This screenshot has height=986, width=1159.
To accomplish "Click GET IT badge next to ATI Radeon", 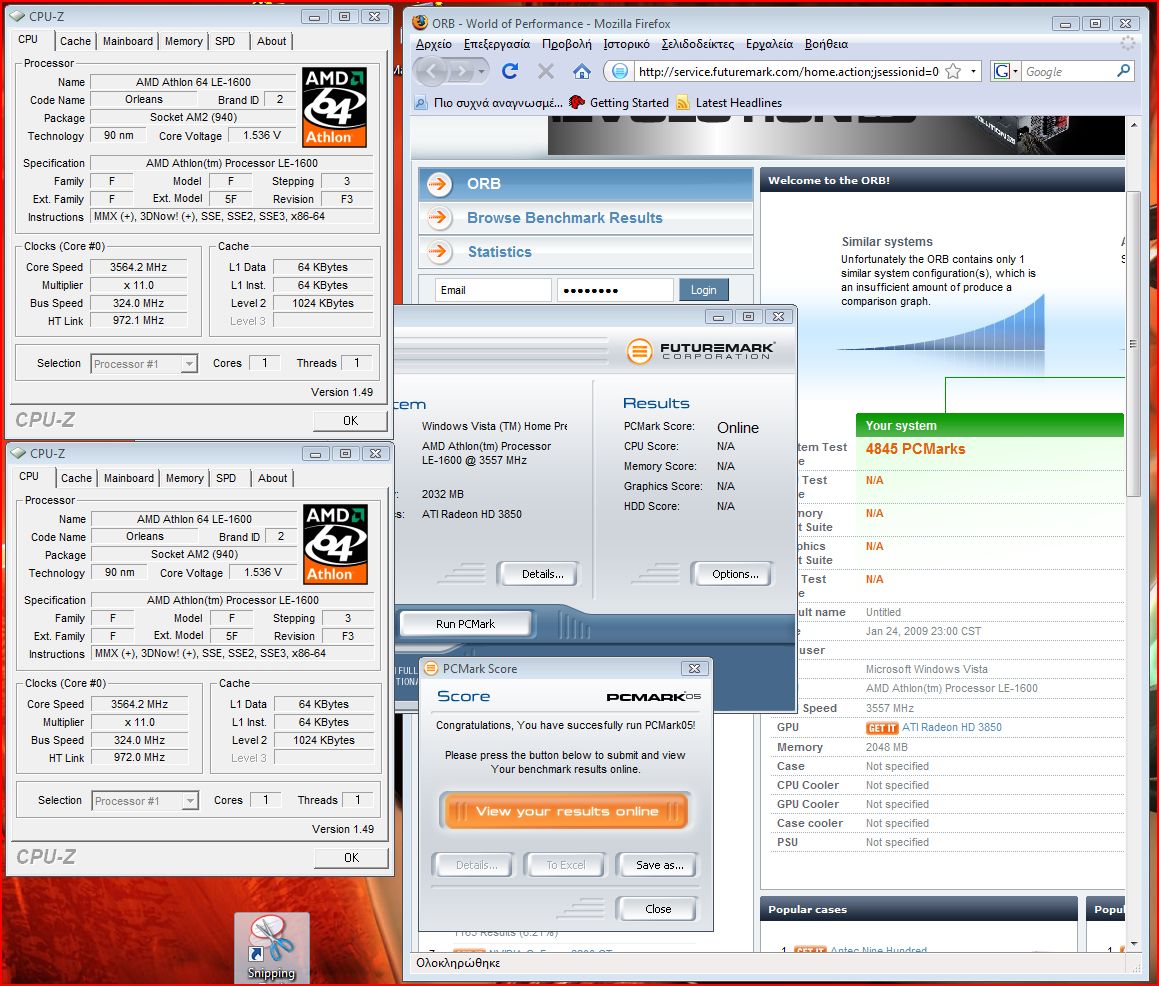I will tap(881, 727).
